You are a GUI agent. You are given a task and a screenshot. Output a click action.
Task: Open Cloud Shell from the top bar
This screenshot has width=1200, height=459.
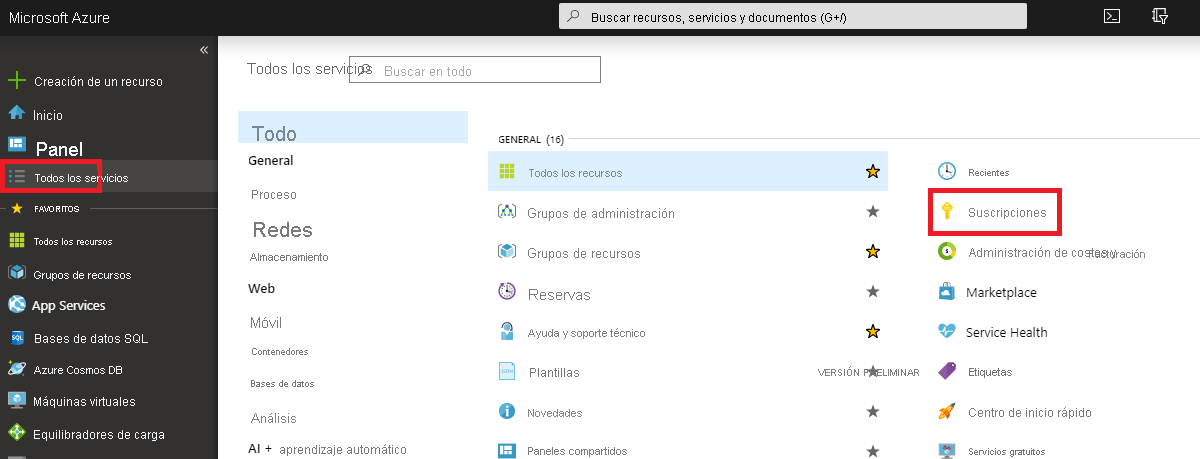(1111, 16)
